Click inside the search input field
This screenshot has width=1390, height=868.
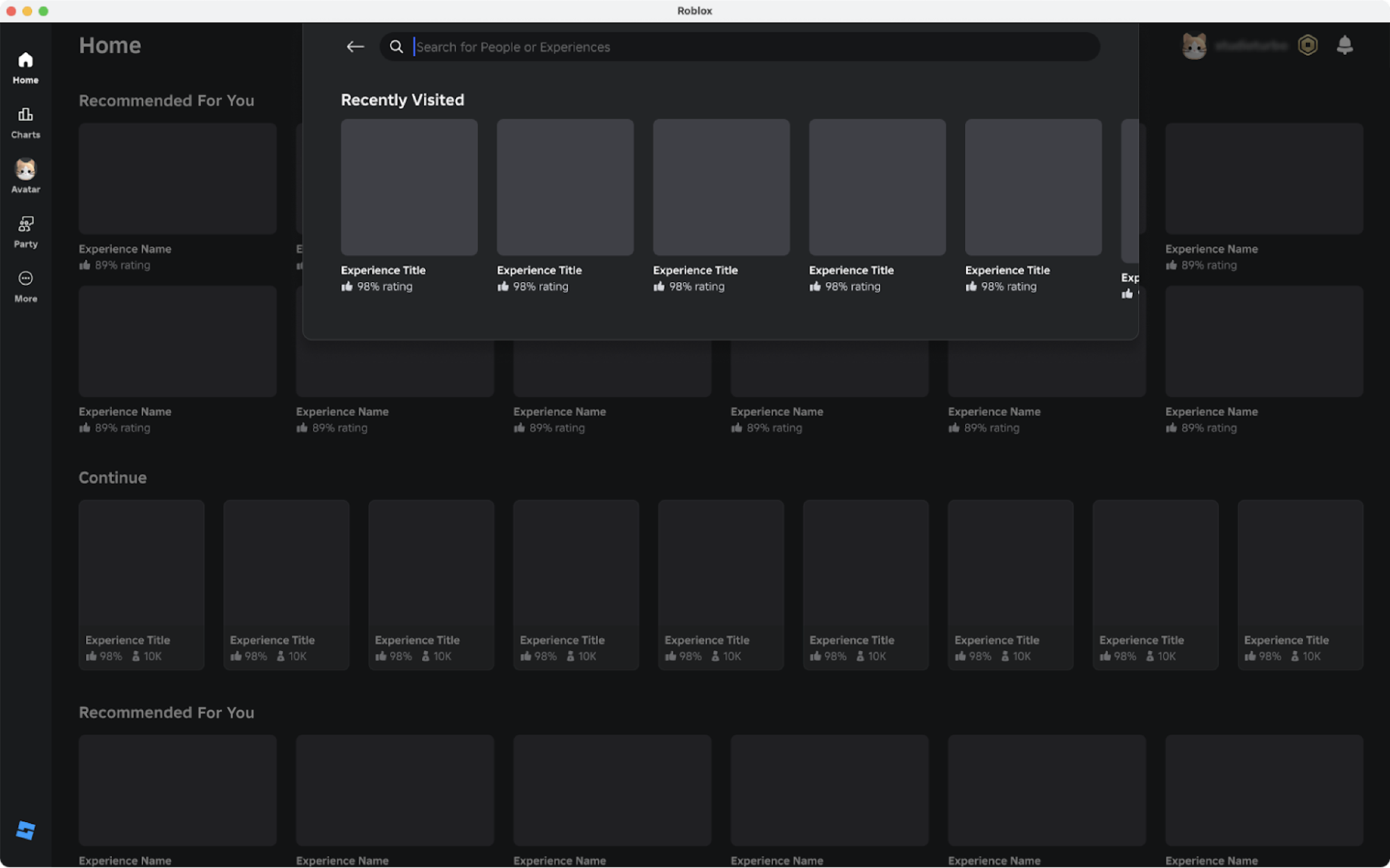point(626,47)
